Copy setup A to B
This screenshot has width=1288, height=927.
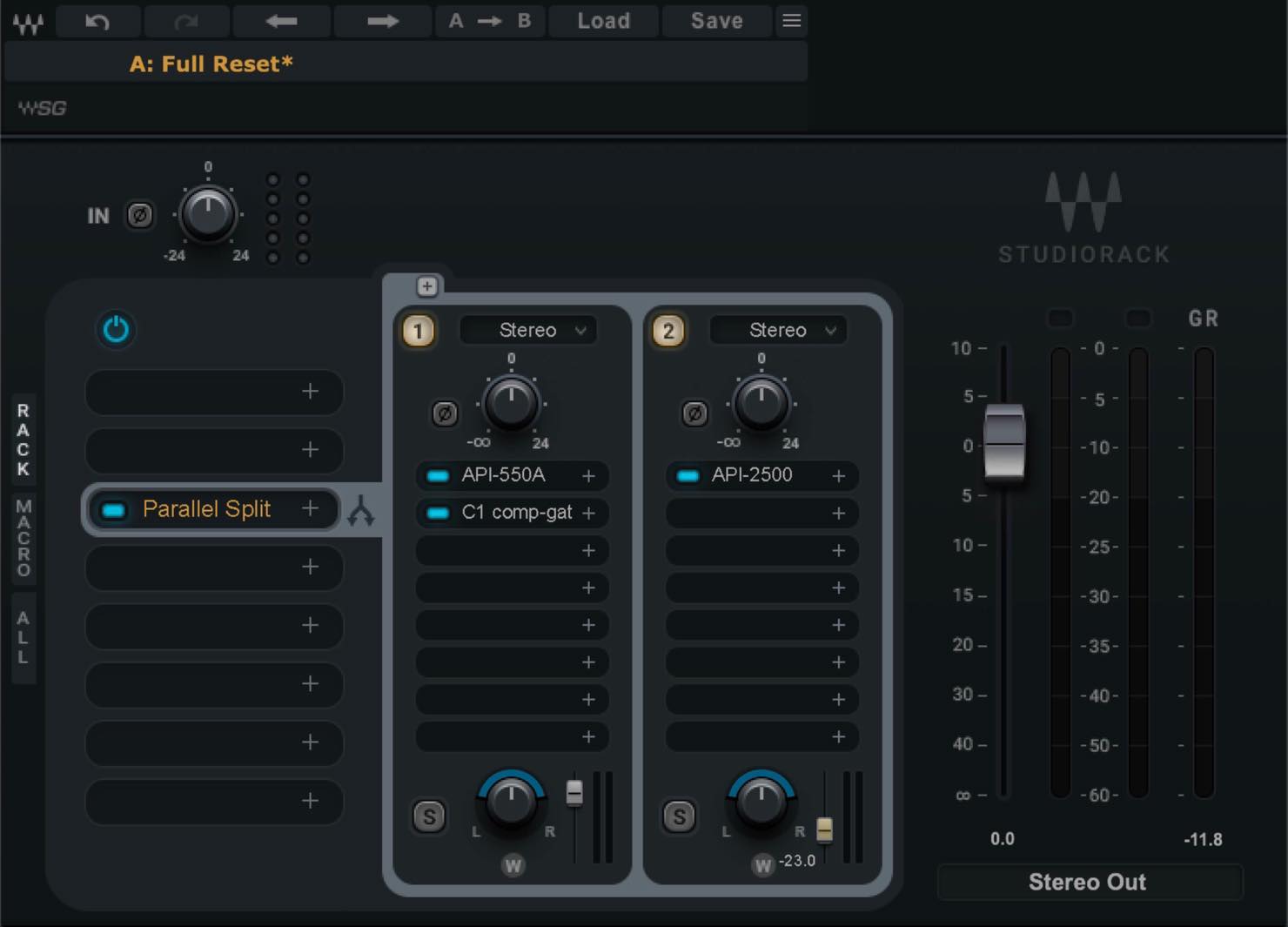(x=490, y=21)
